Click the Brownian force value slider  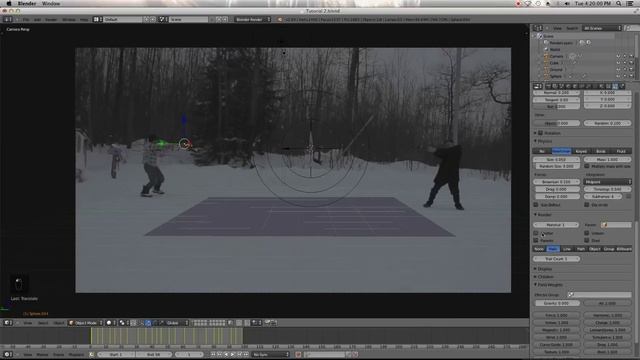(557, 182)
